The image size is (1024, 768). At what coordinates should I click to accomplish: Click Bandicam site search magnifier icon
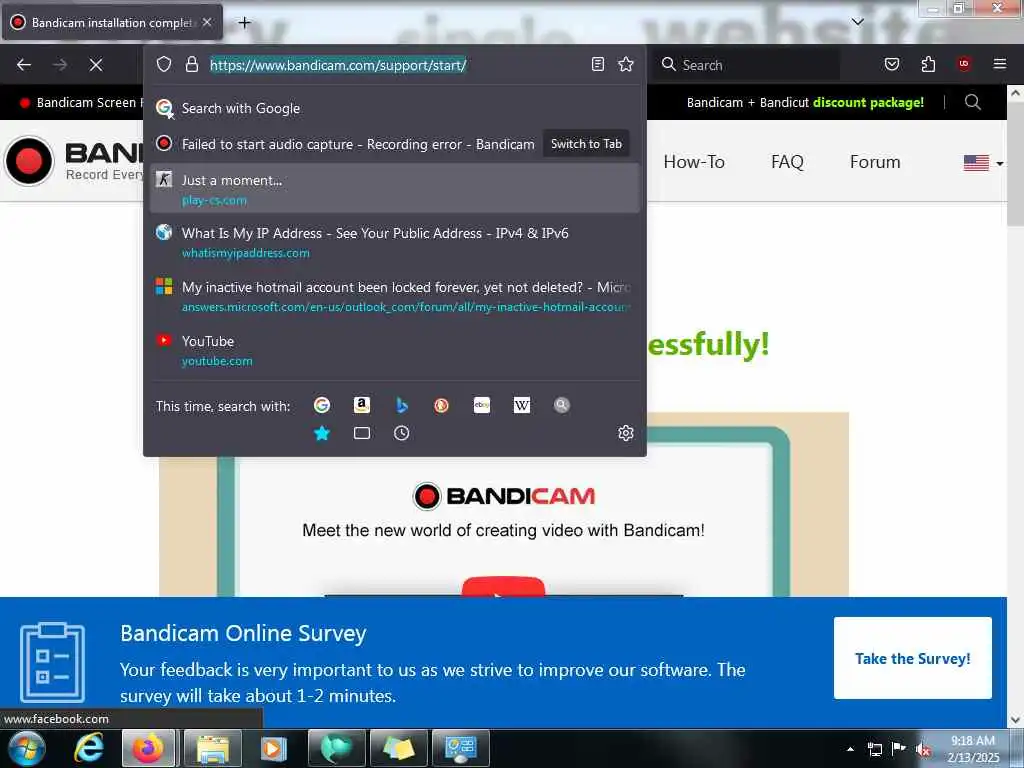973,103
